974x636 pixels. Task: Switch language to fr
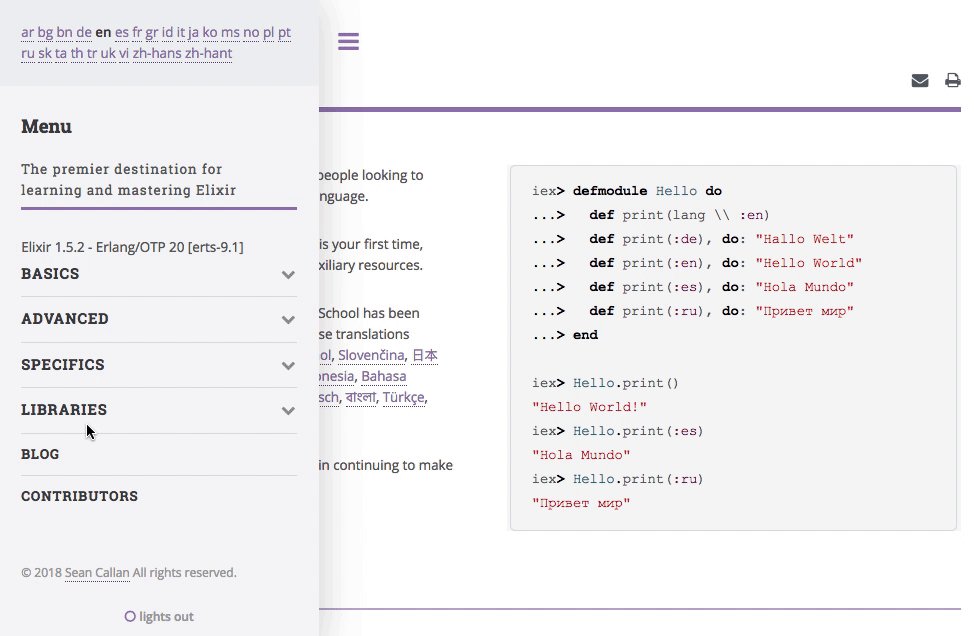click(137, 32)
